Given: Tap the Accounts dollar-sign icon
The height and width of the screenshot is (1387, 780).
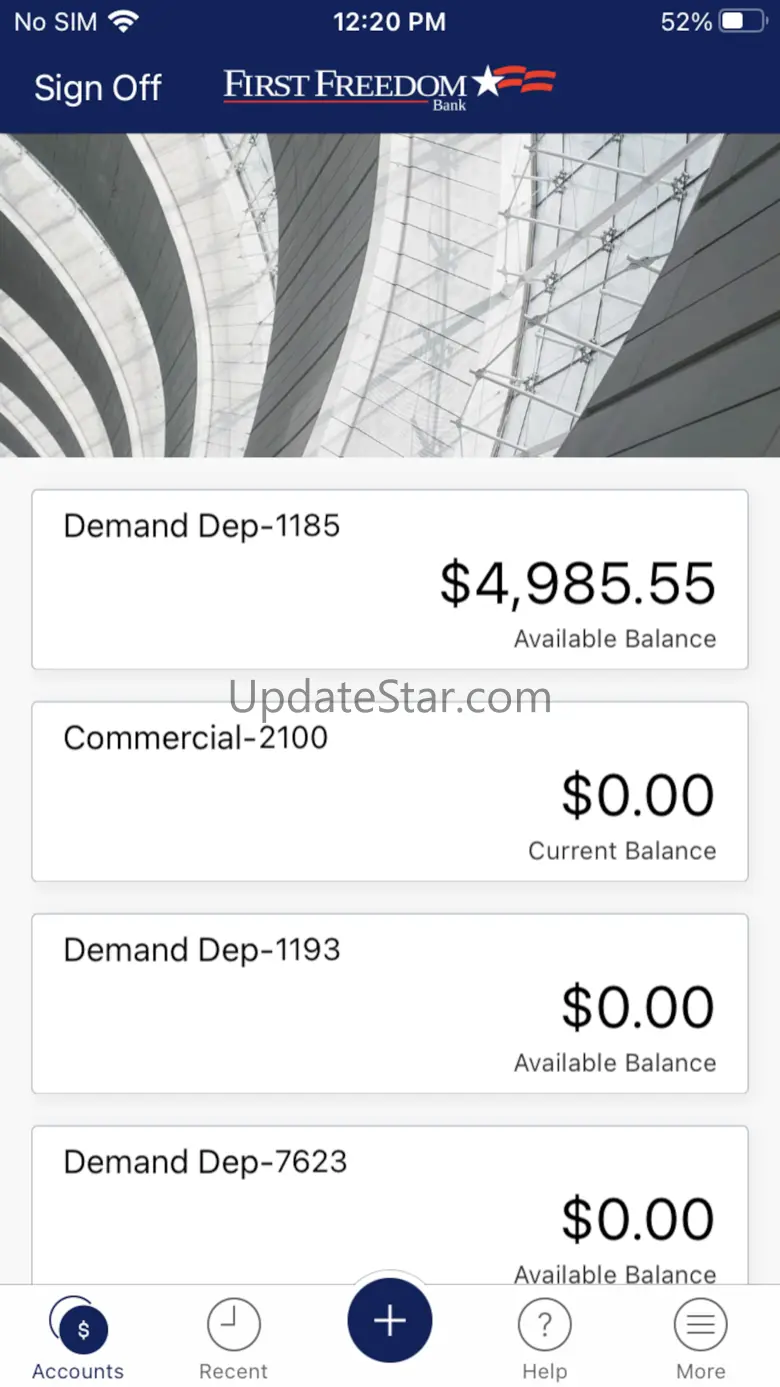Looking at the screenshot, I should tap(82, 1328).
